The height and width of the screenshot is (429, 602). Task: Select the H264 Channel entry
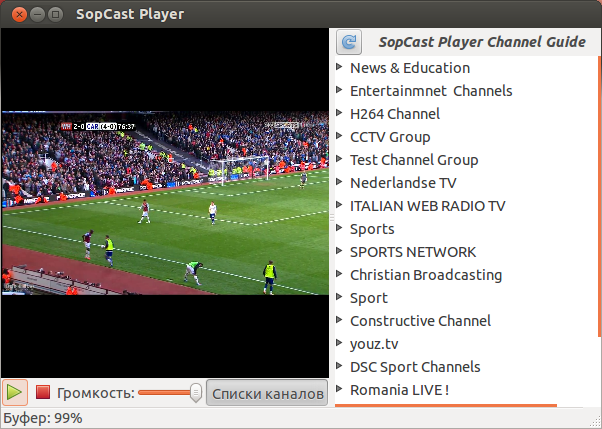click(x=394, y=114)
